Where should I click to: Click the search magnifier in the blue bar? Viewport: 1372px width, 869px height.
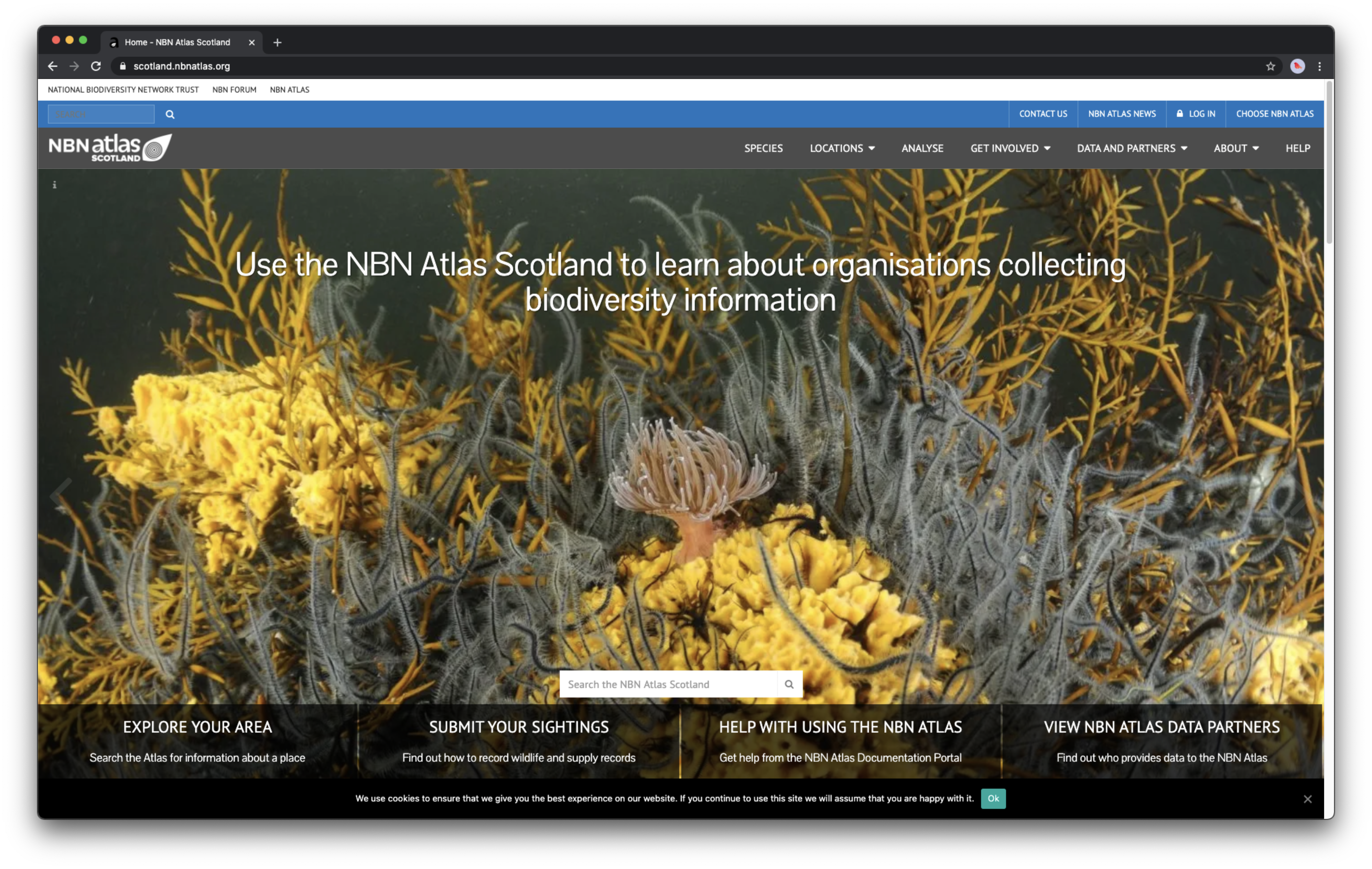click(170, 114)
